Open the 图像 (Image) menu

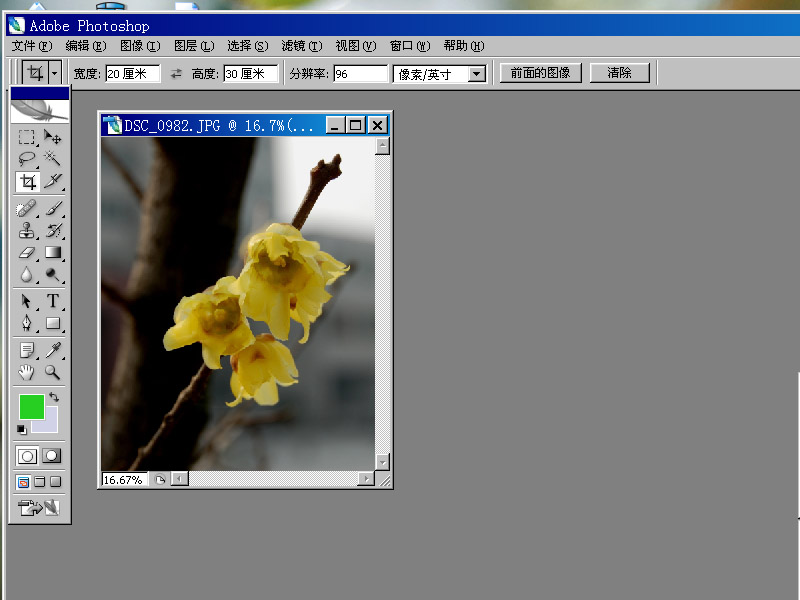(x=139, y=46)
